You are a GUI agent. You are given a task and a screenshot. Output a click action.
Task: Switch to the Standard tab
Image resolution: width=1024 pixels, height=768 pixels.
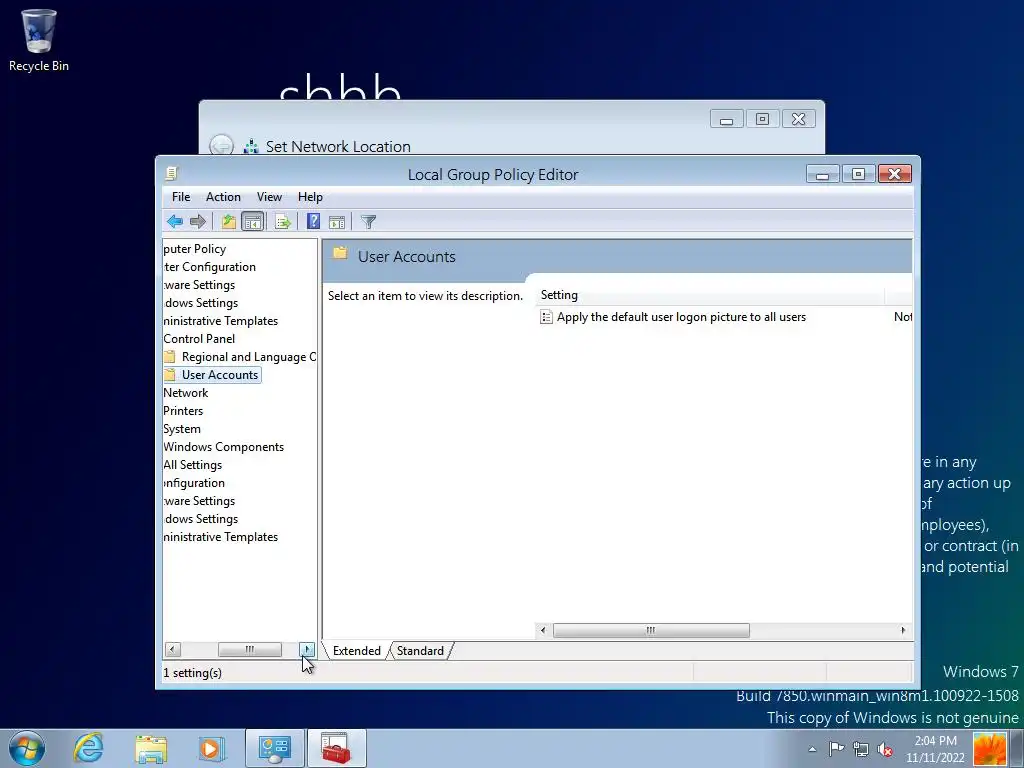[x=420, y=650]
